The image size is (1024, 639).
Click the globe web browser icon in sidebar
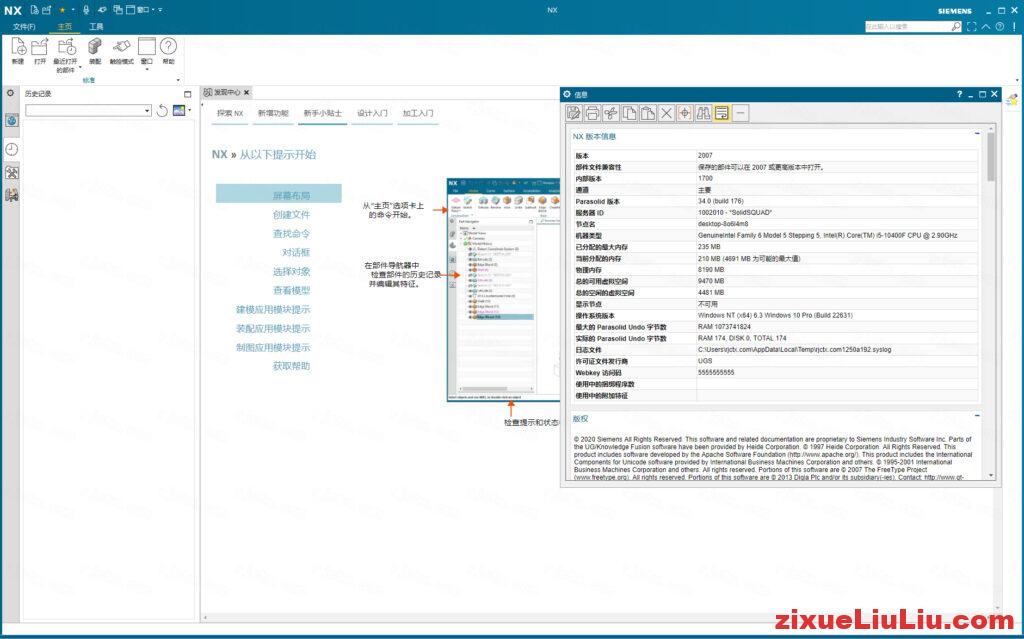tap(12, 120)
